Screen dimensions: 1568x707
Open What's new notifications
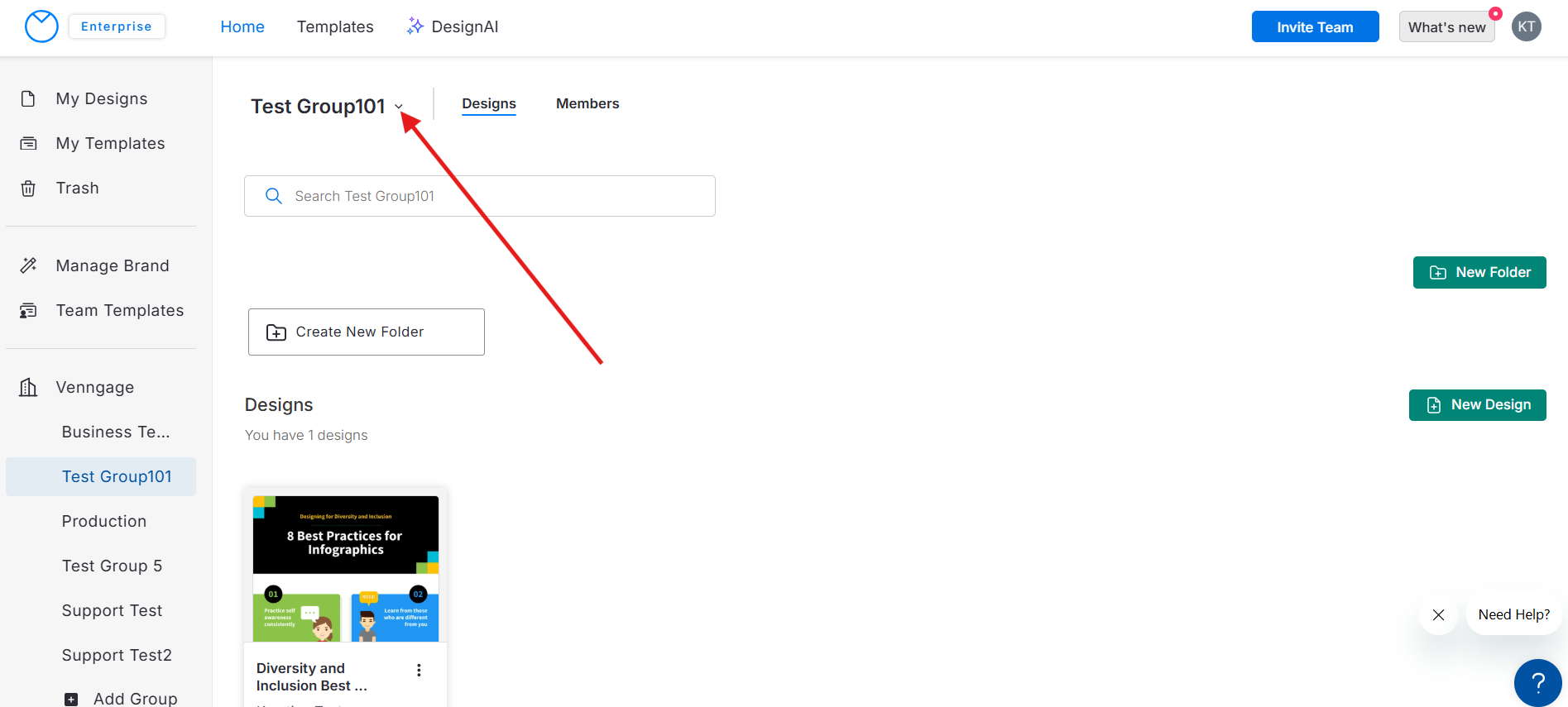pyautogui.click(x=1446, y=27)
